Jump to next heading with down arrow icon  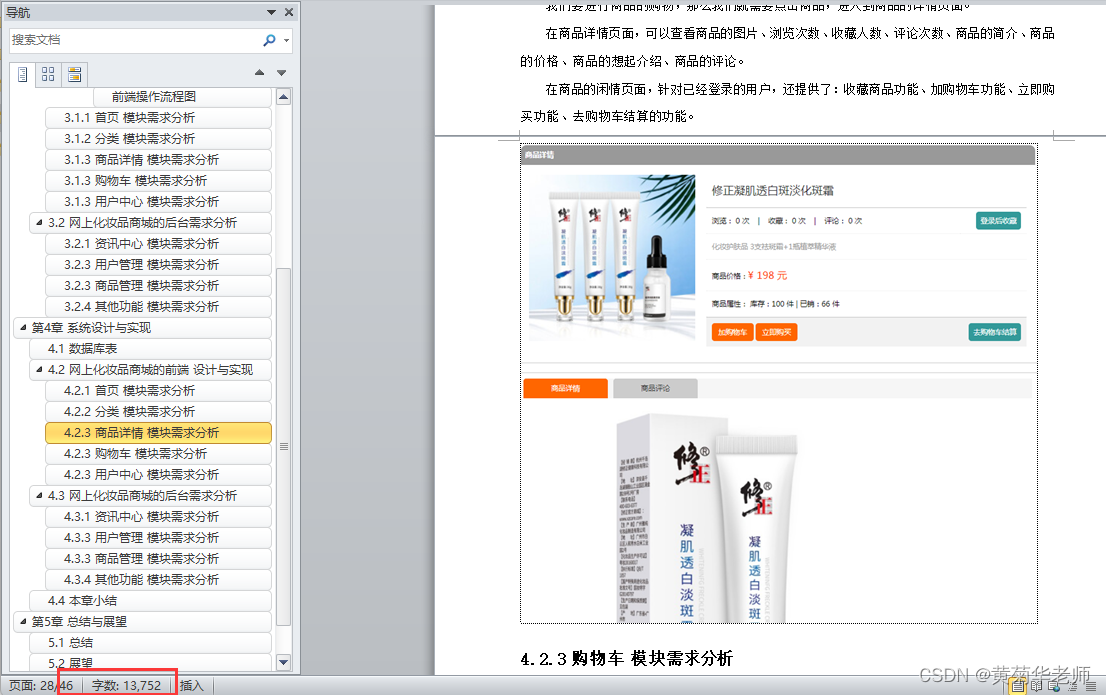coord(280,72)
